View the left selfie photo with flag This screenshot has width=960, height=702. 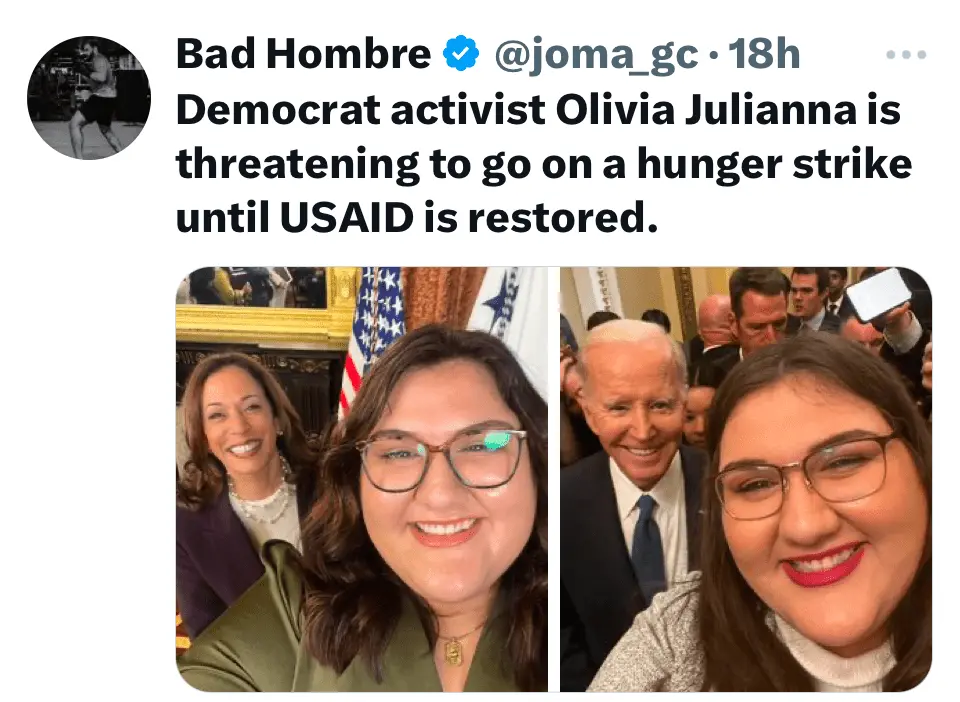pos(362,479)
